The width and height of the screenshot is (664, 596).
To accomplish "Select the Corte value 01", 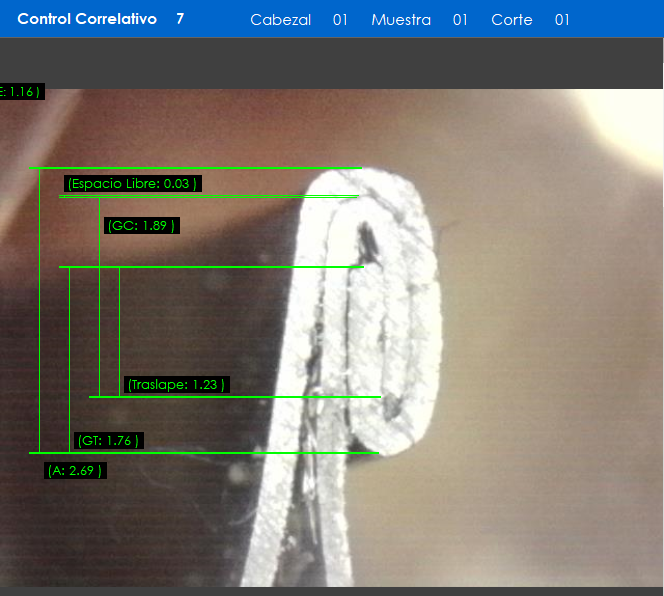I will [x=562, y=20].
